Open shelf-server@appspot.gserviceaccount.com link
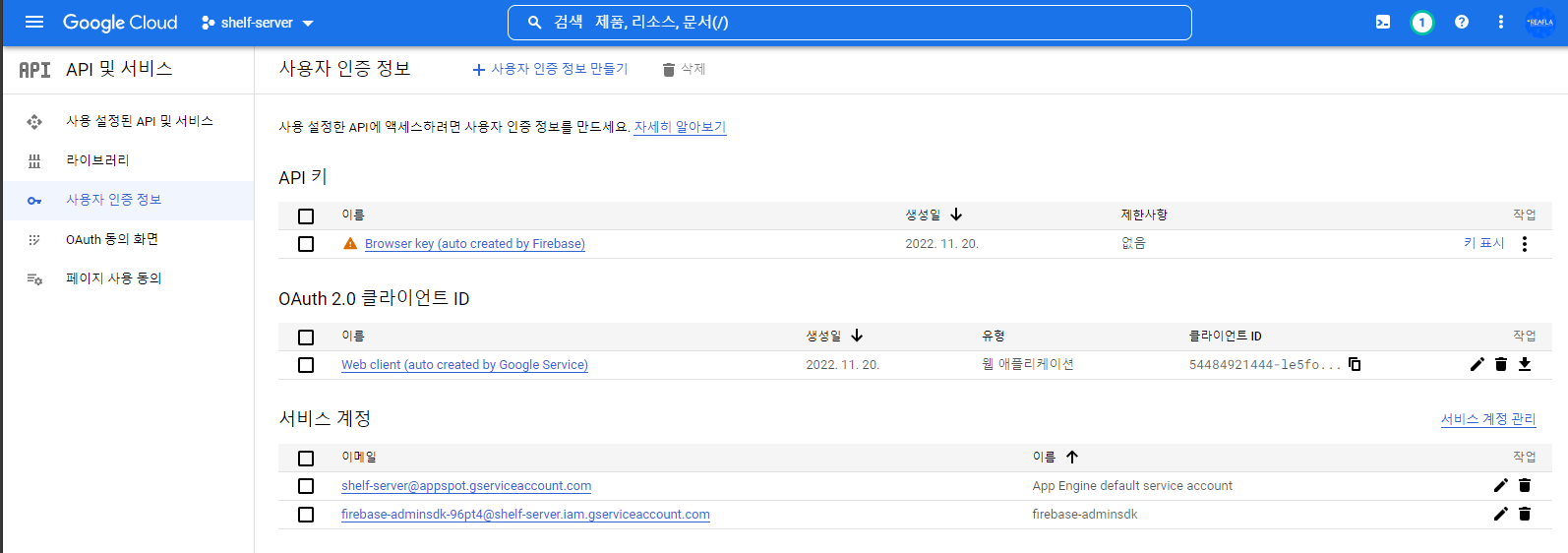Screen dimensions: 1568x553 pos(466,486)
